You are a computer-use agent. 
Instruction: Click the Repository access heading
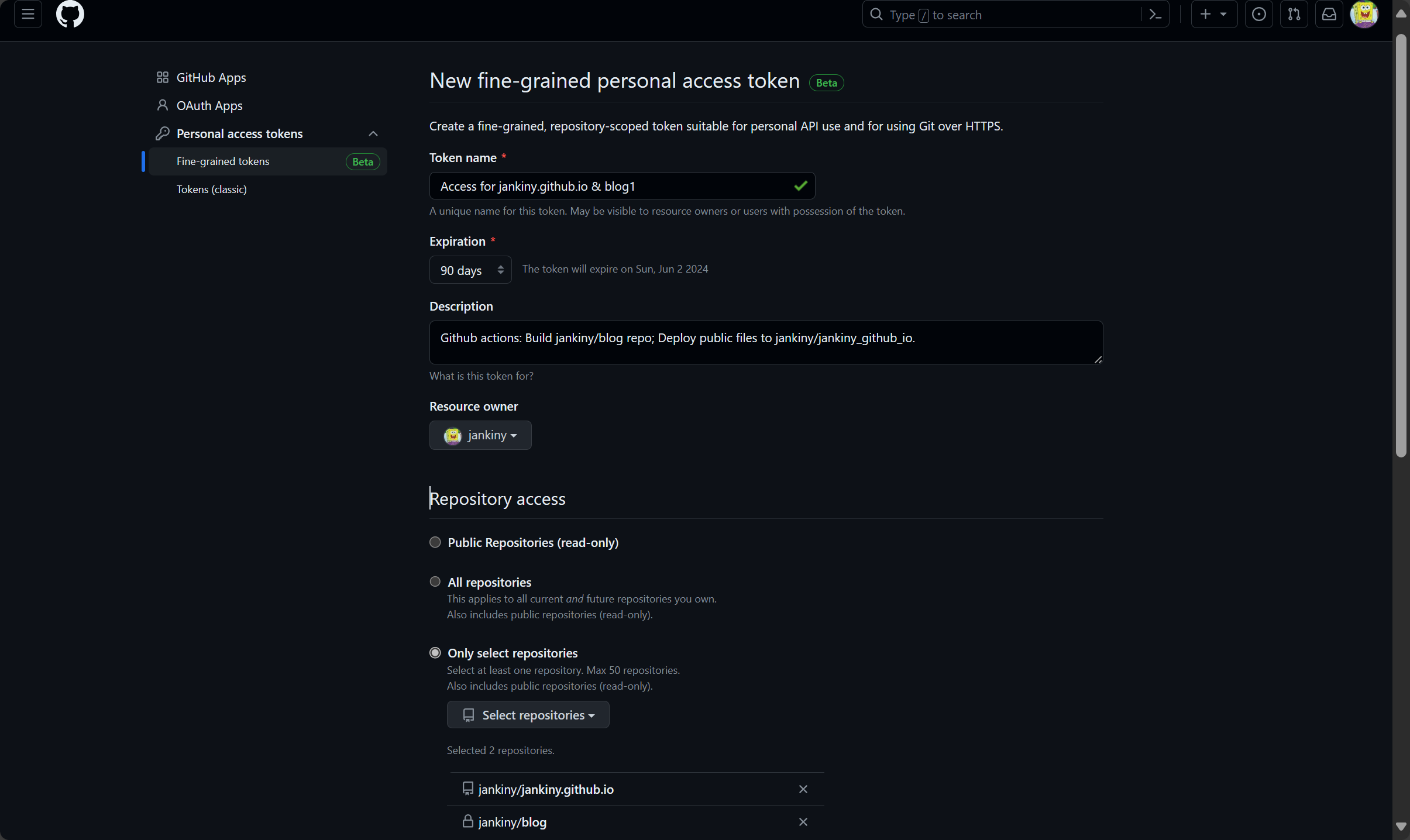point(497,498)
